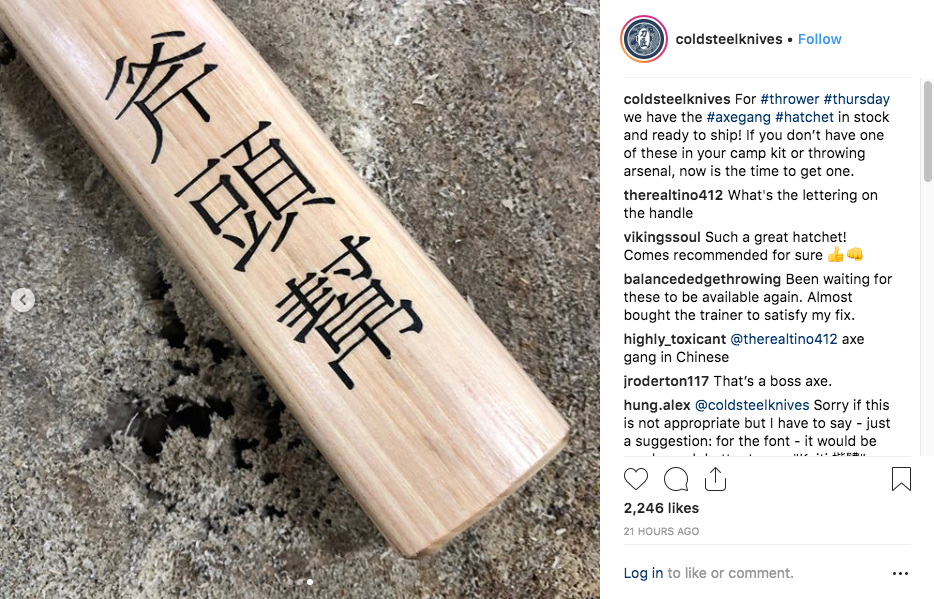Like the post with heart icon
Viewport: 934px width, 599px height.
point(636,479)
